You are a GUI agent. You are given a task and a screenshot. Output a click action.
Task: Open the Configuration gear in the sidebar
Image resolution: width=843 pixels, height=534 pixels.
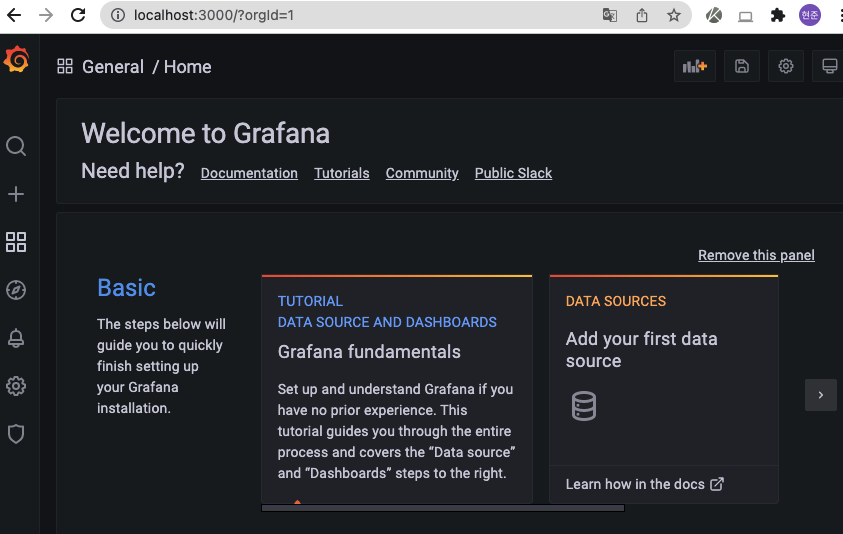16,386
